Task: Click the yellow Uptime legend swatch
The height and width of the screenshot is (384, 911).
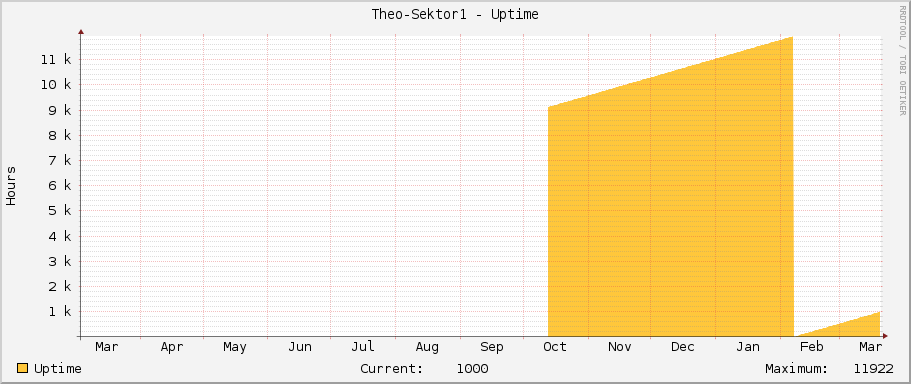Action: [22, 368]
